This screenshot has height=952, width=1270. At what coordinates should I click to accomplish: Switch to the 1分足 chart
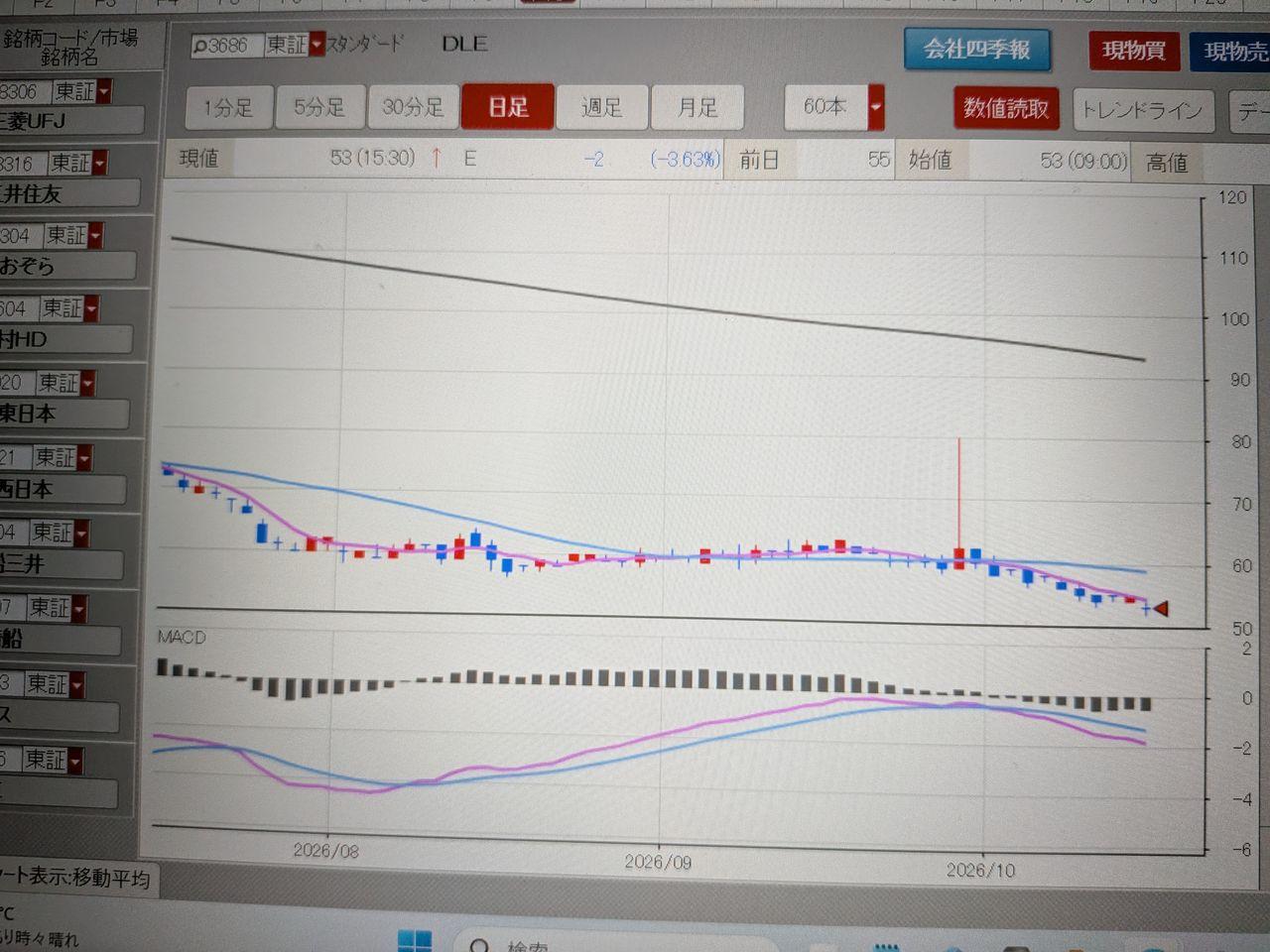click(227, 107)
